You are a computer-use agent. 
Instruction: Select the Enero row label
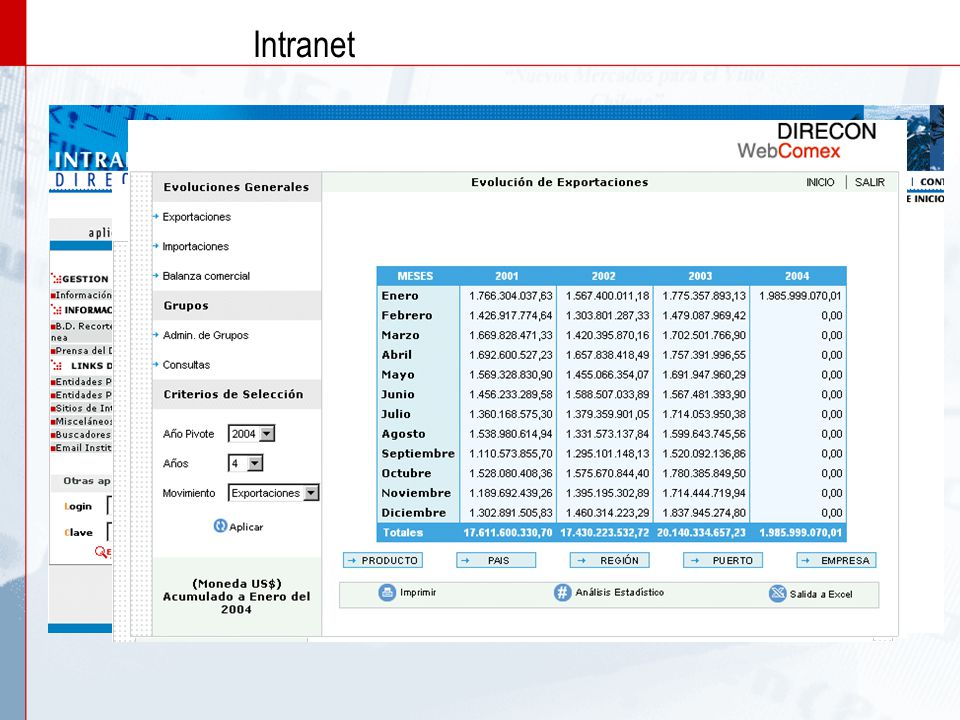pos(400,296)
